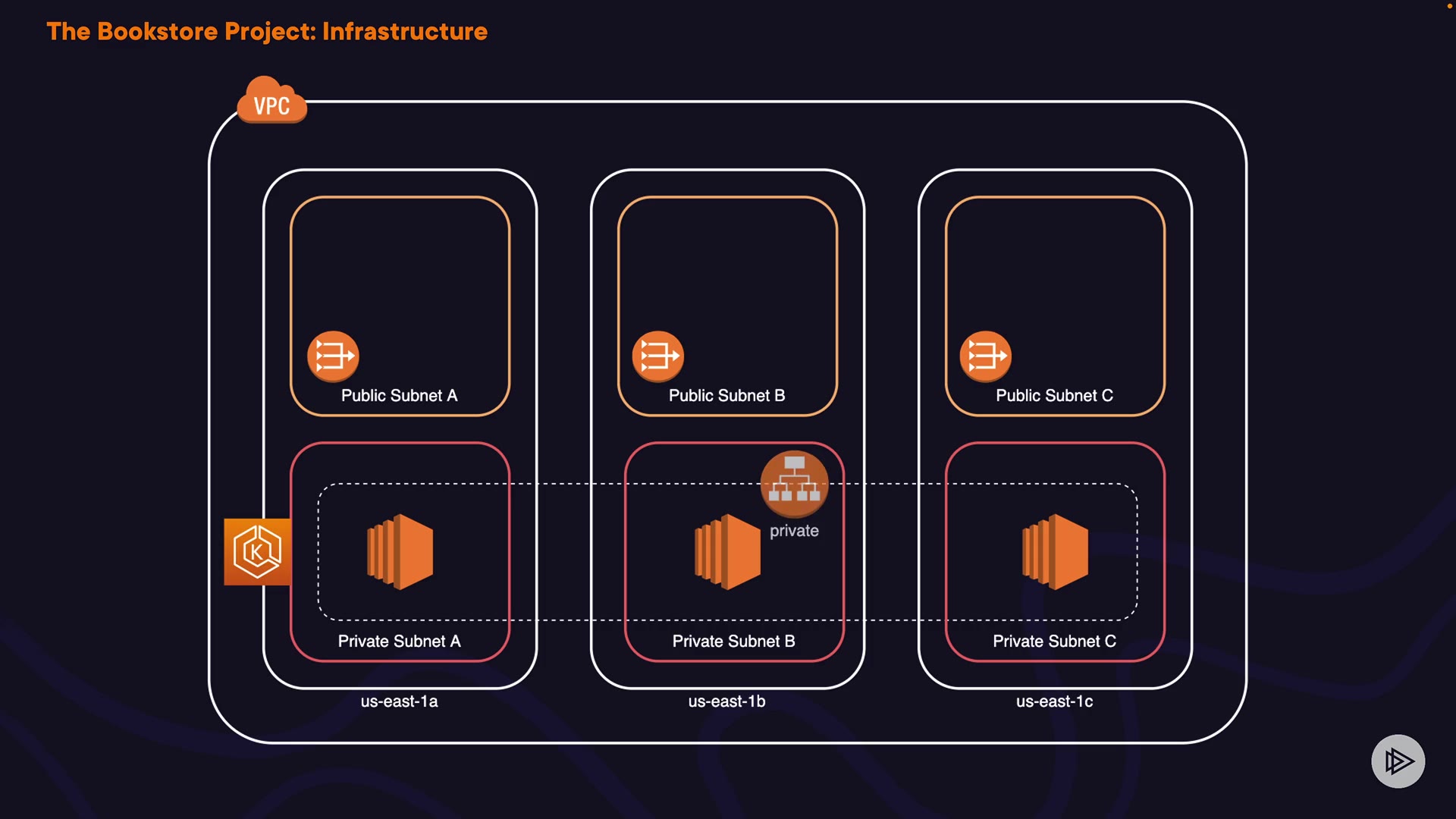Viewport: 1456px width, 819px height.
Task: Click the Public Subnet A label
Action: [399, 396]
